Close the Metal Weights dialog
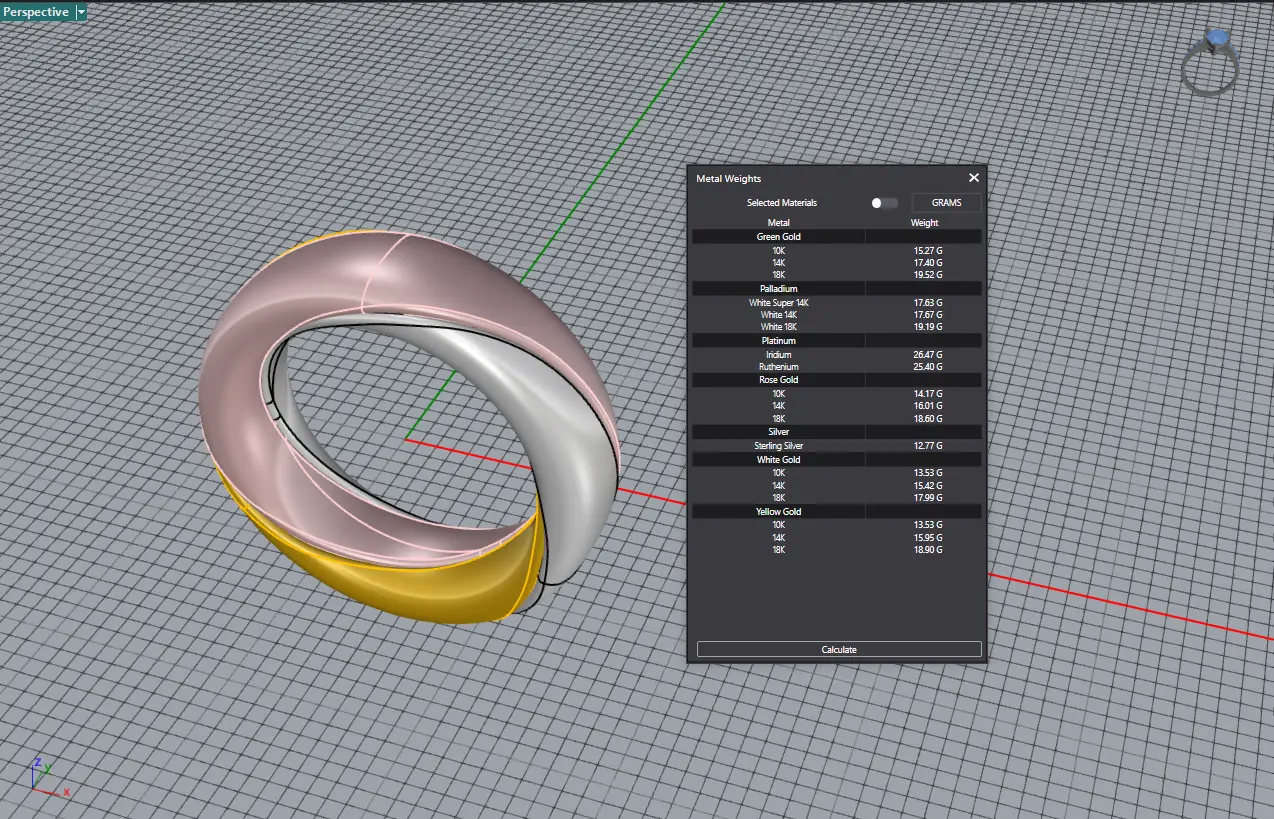This screenshot has height=819, width=1274. click(973, 178)
